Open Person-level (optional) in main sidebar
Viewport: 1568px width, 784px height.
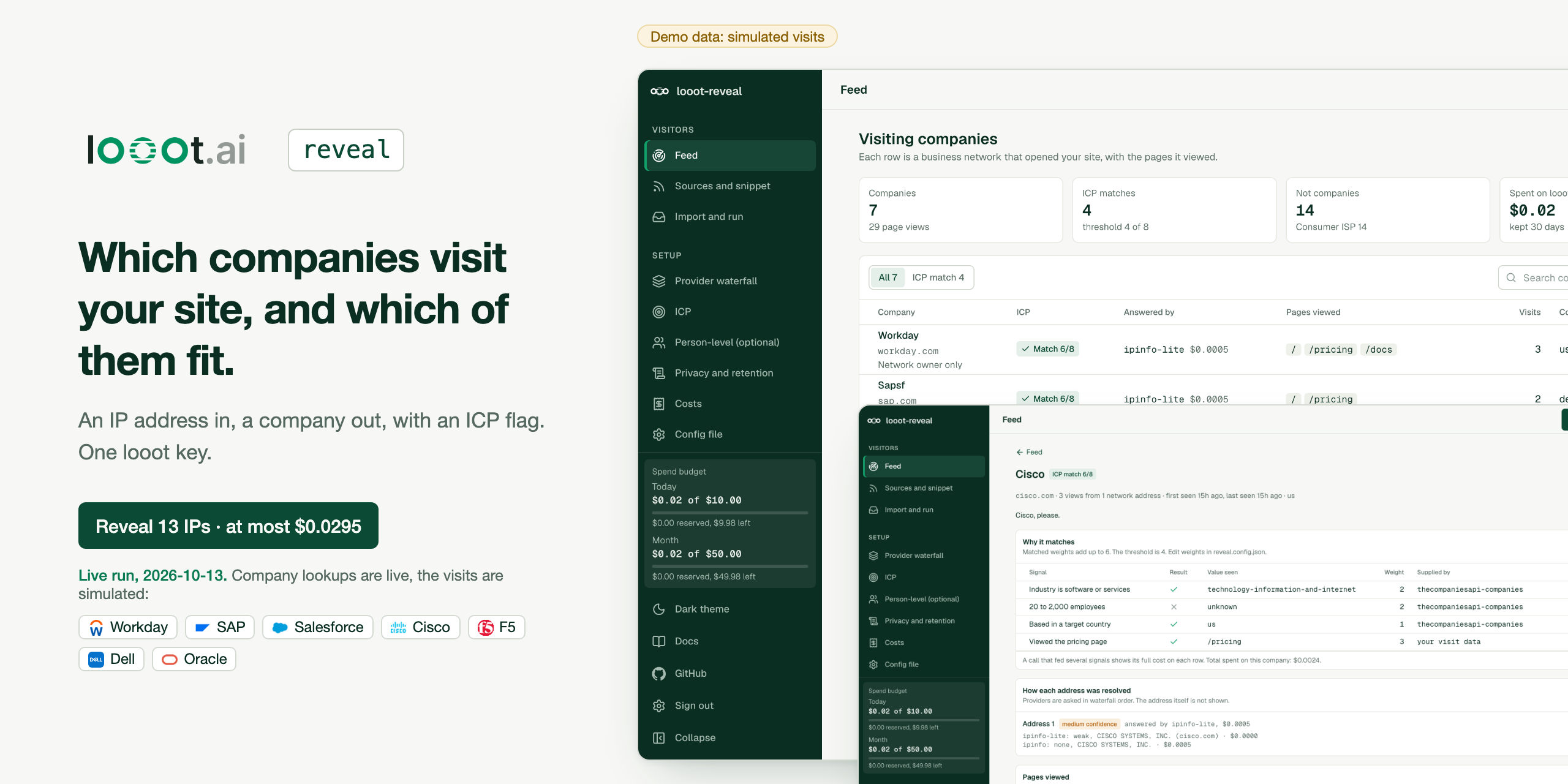click(730, 342)
